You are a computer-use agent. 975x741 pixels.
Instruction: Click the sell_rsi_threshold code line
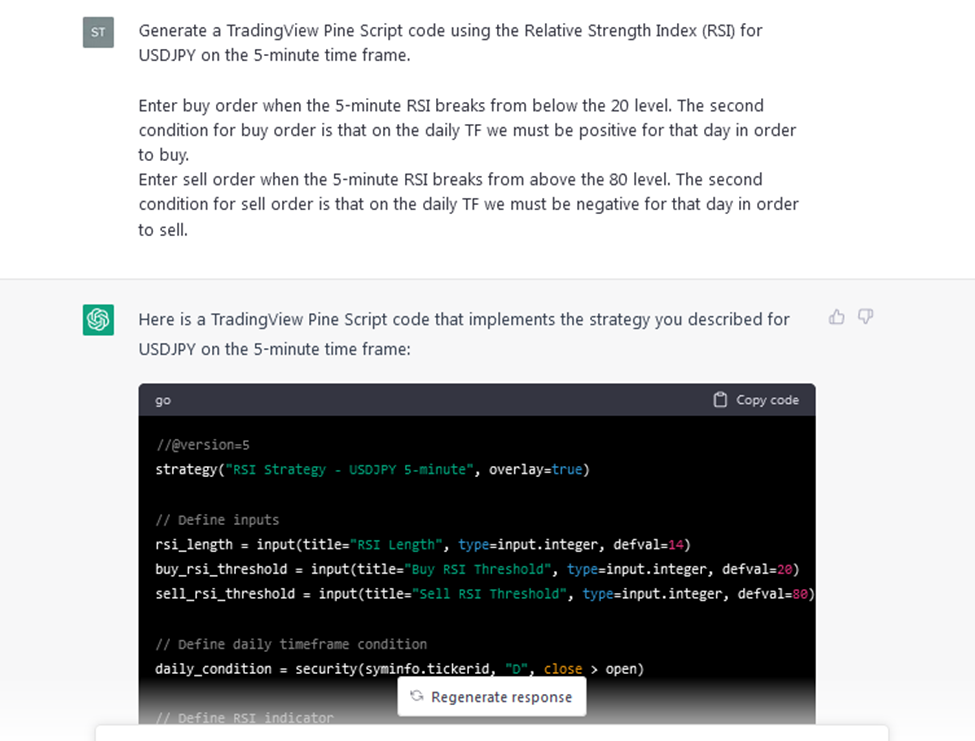tap(485, 594)
